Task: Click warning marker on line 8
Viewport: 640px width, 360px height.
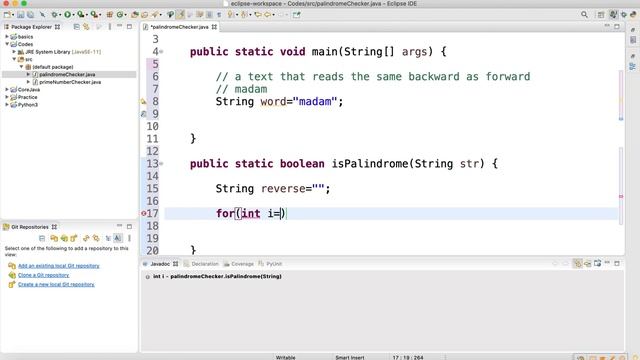Action: coord(143,101)
